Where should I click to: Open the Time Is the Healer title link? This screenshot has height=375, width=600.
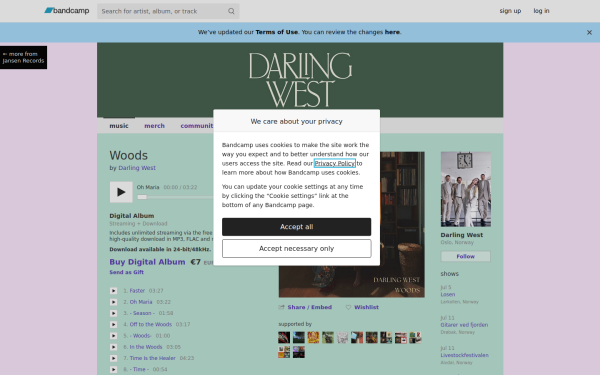[152, 358]
